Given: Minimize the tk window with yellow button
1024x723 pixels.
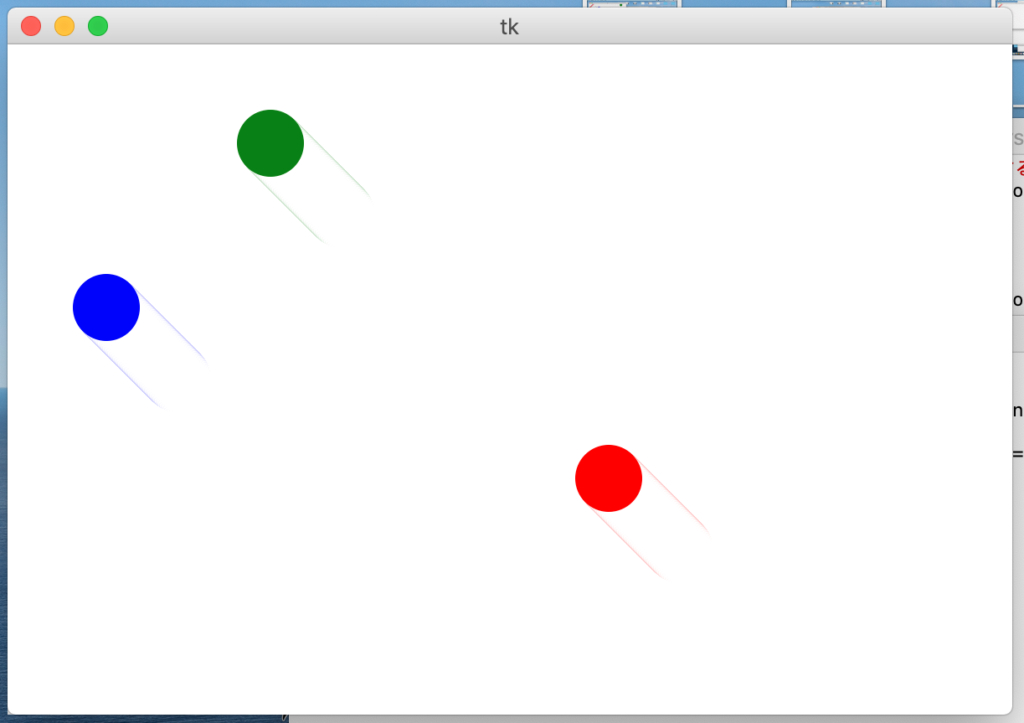Looking at the screenshot, I should 65,26.
